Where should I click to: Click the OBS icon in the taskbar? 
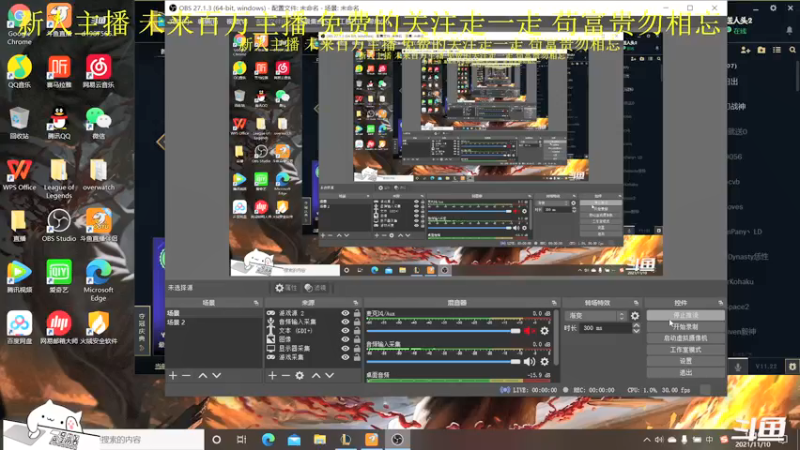pyautogui.click(x=397, y=439)
